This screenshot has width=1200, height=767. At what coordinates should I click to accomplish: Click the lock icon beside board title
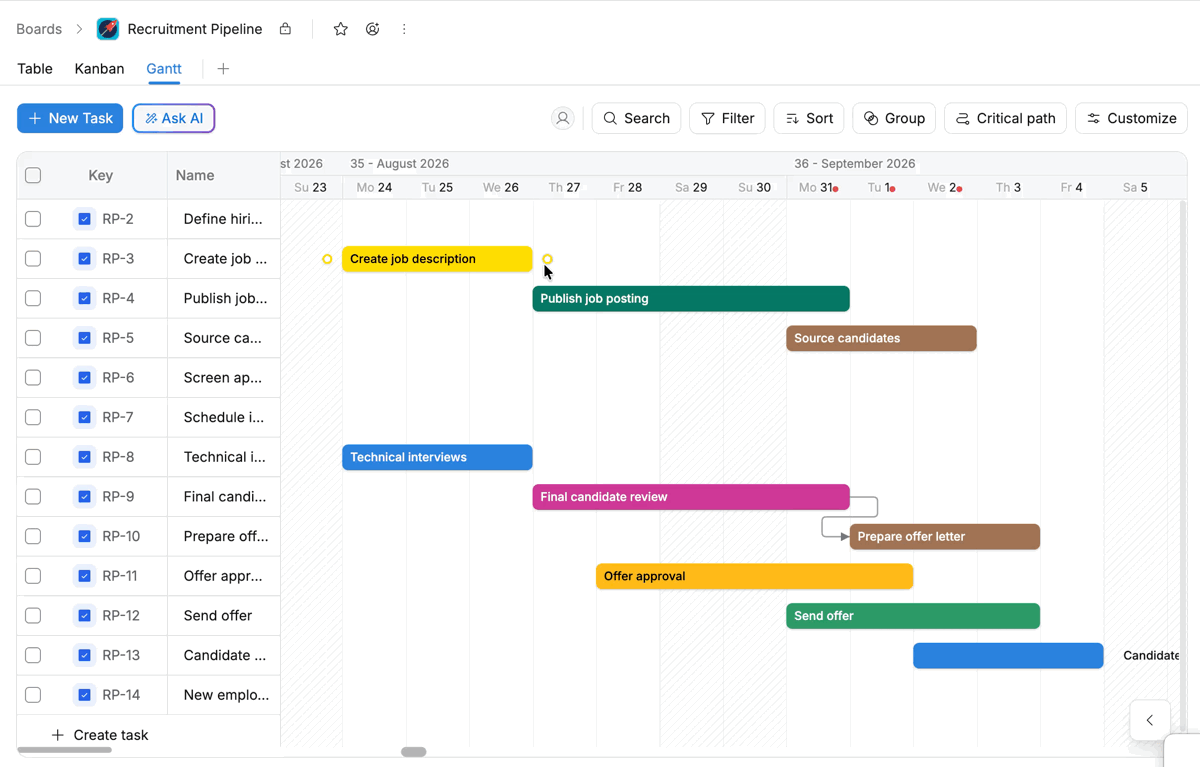pos(285,29)
